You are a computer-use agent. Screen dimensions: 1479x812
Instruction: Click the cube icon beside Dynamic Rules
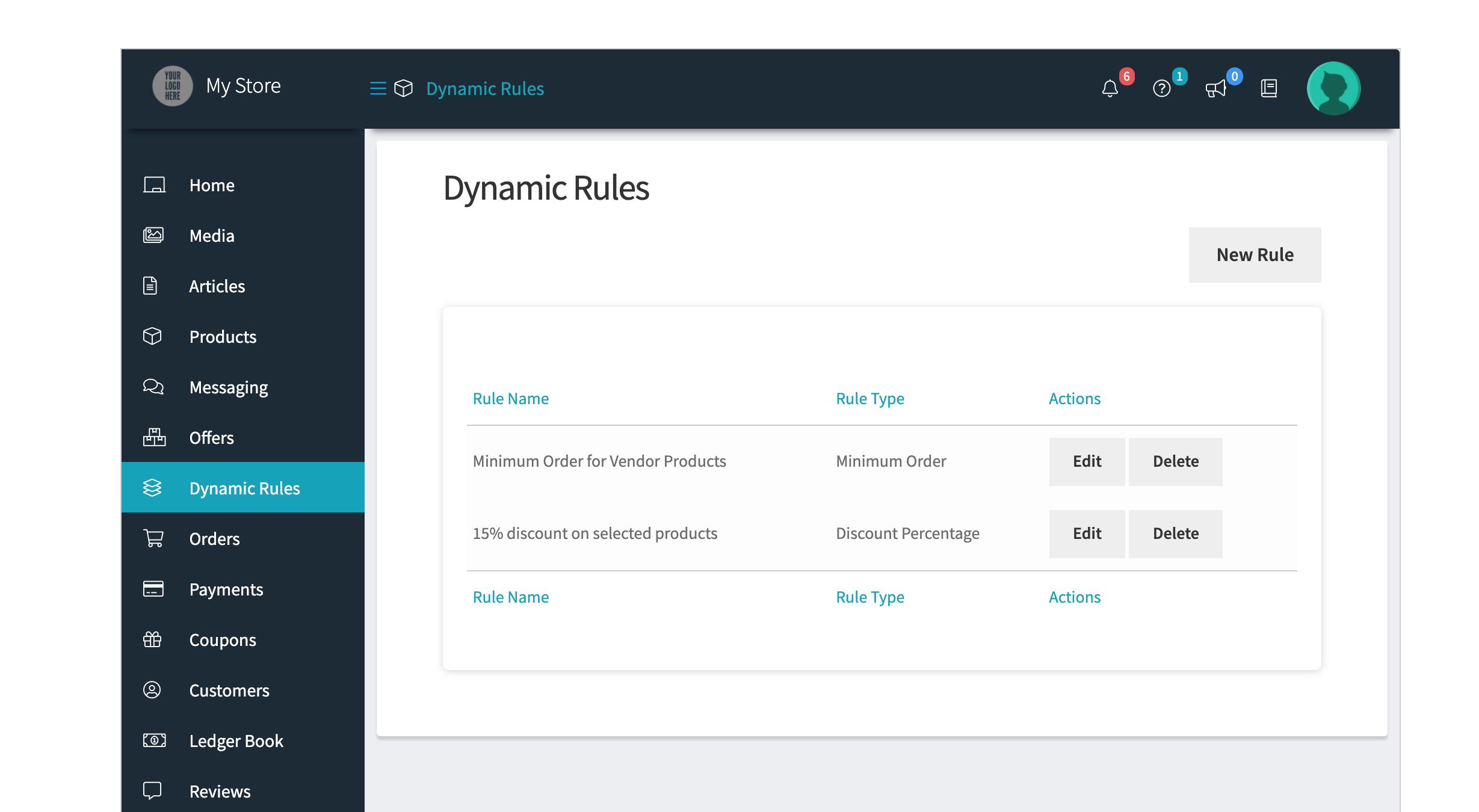pos(403,88)
